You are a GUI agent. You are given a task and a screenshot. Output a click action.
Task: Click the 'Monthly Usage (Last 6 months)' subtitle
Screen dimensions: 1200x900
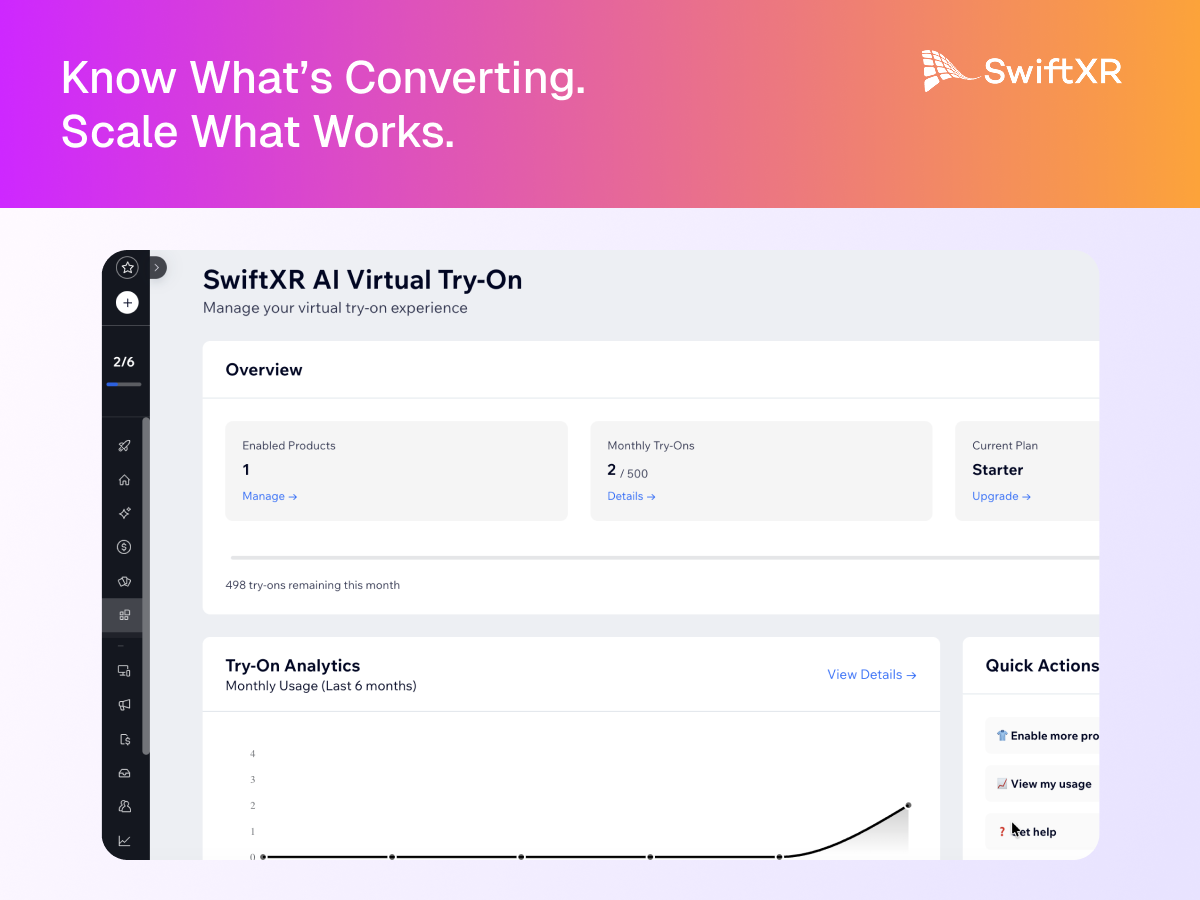pos(321,686)
